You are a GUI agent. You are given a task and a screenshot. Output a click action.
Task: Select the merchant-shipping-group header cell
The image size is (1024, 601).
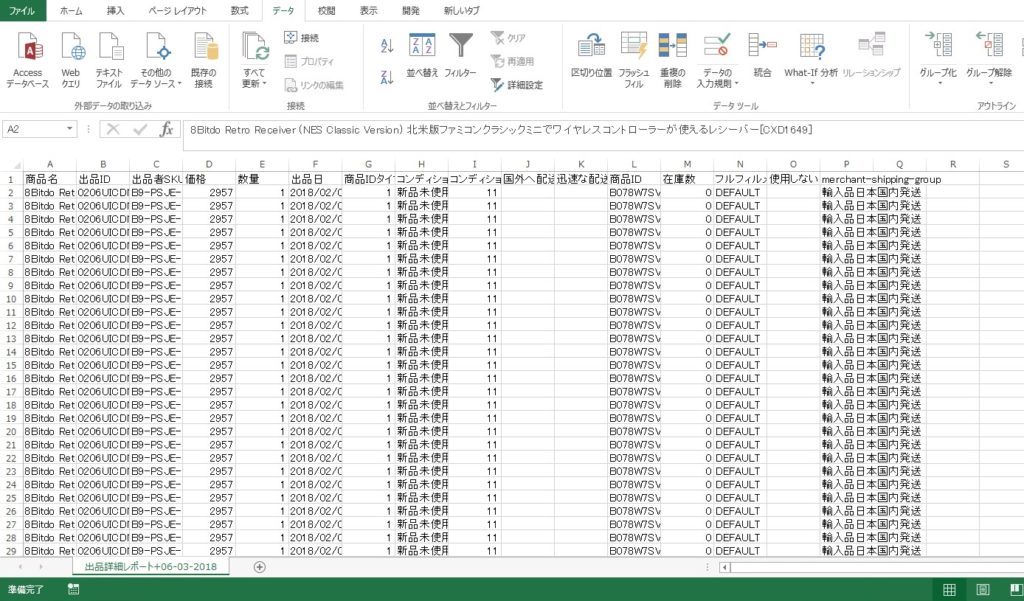pyautogui.click(x=846, y=179)
